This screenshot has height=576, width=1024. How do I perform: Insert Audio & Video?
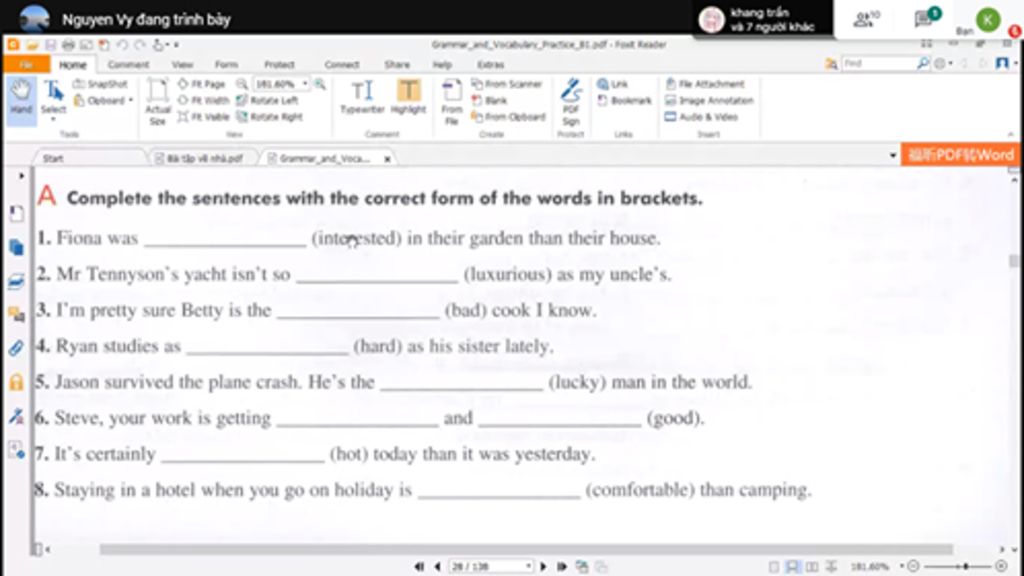point(701,117)
